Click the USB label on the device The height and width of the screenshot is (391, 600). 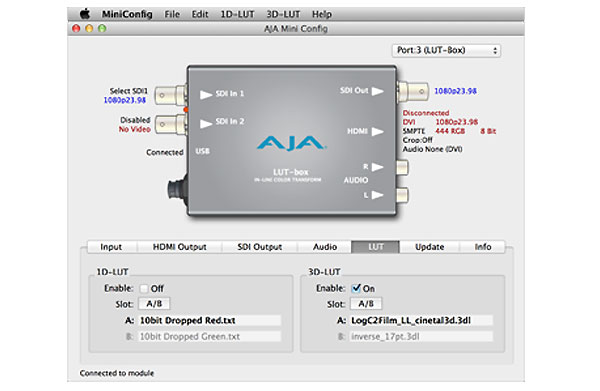point(202,151)
